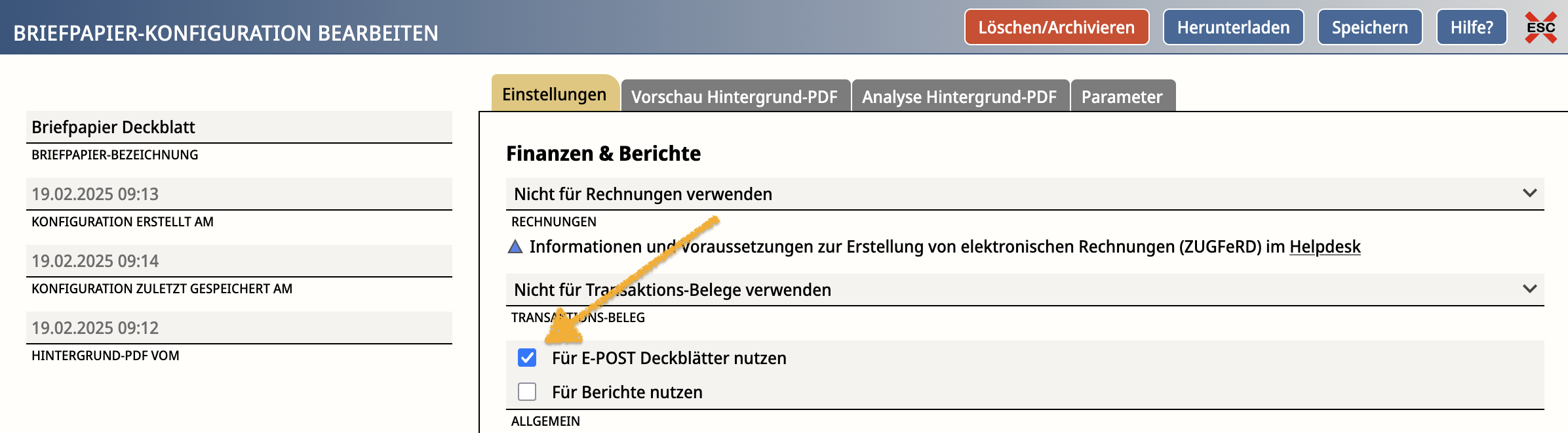The height and width of the screenshot is (433, 1568).
Task: Follow the Helpdesk link
Action: click(1325, 247)
